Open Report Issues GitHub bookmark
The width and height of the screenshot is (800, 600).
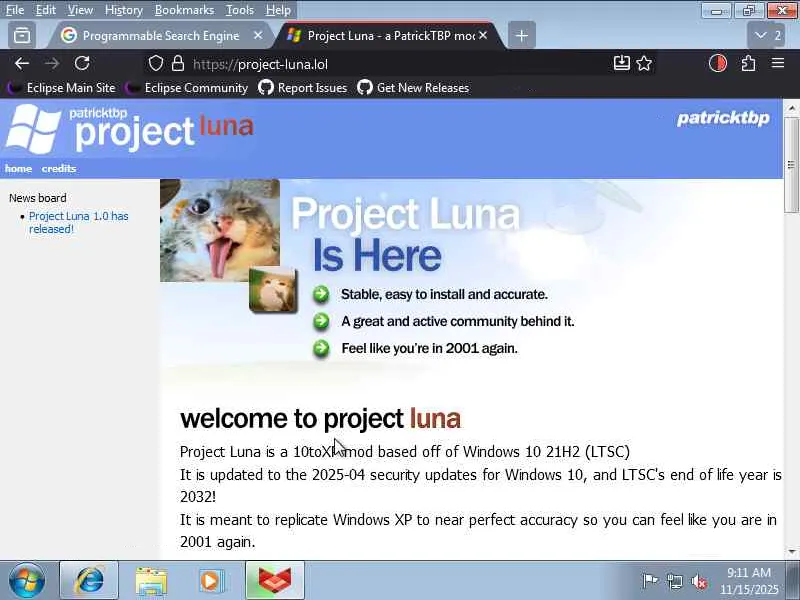coord(303,88)
